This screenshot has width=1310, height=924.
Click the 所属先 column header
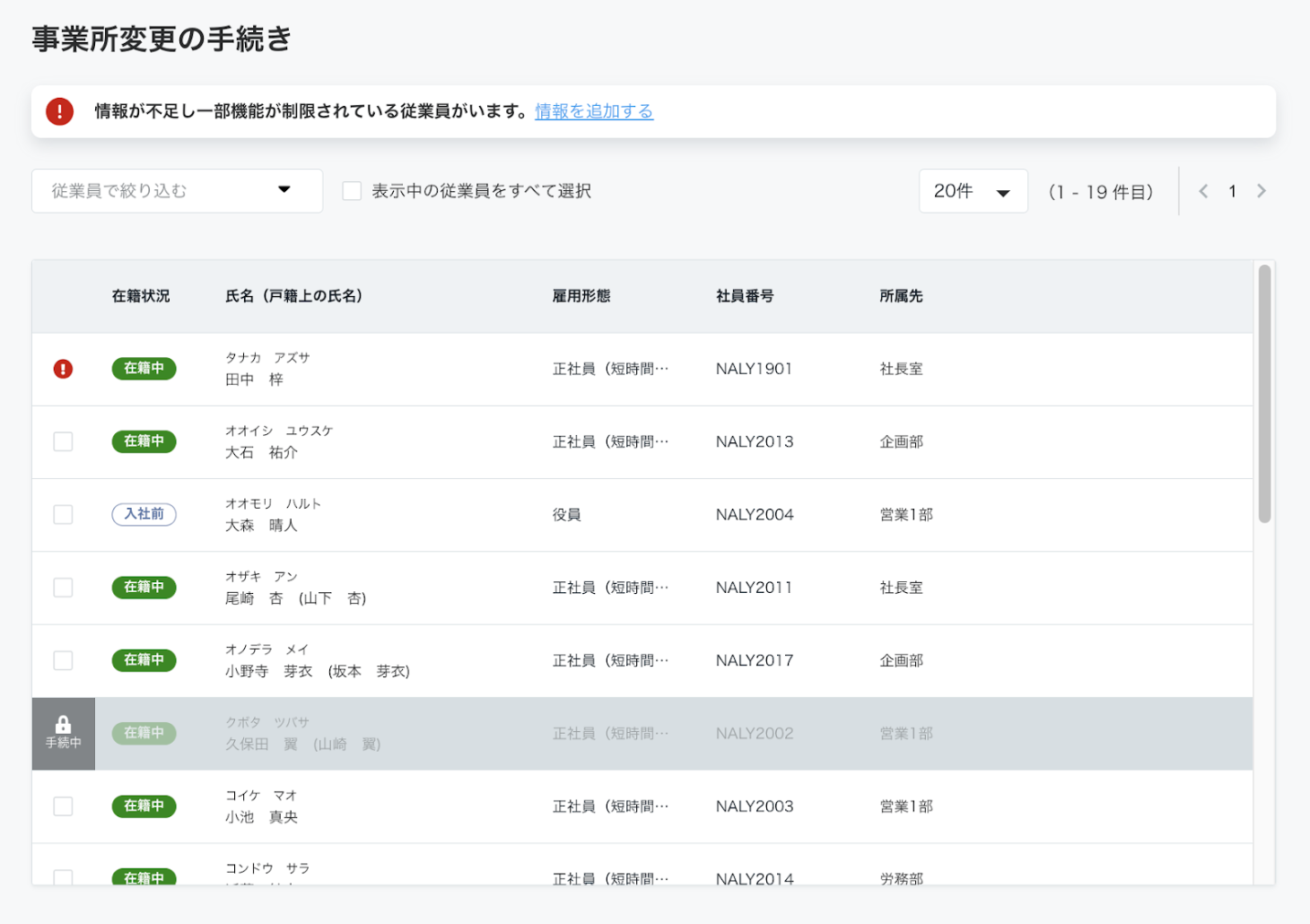coord(901,296)
